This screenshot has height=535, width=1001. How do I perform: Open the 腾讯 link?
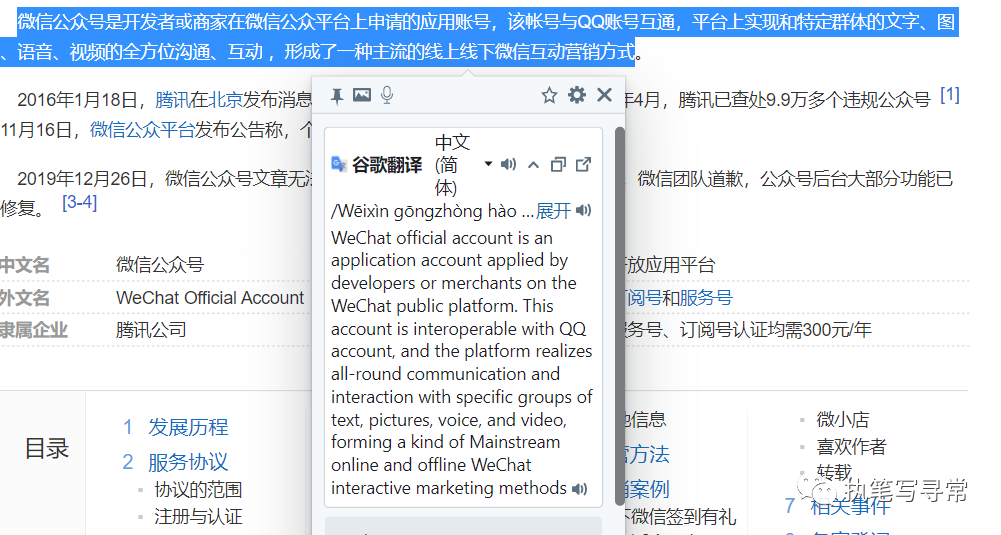(x=172, y=100)
